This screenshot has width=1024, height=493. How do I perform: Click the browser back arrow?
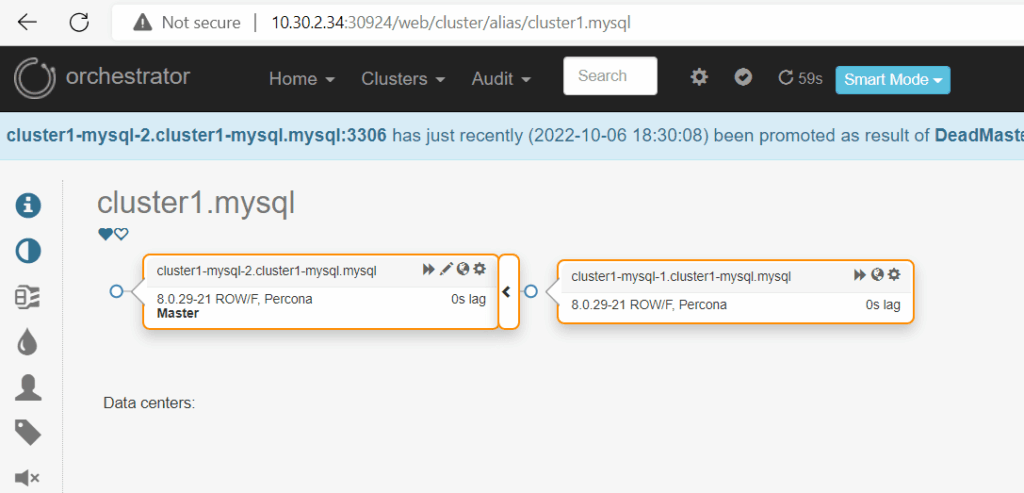(27, 22)
